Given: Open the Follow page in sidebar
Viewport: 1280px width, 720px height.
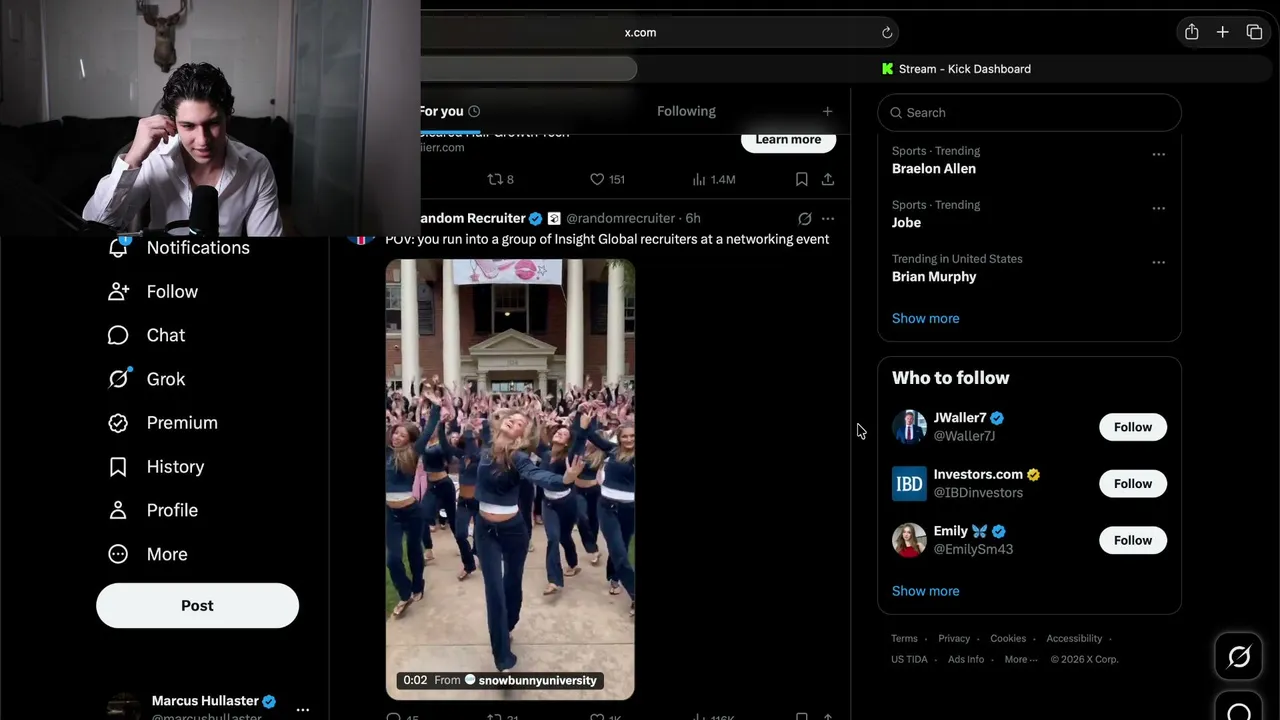Looking at the screenshot, I should click(153, 292).
